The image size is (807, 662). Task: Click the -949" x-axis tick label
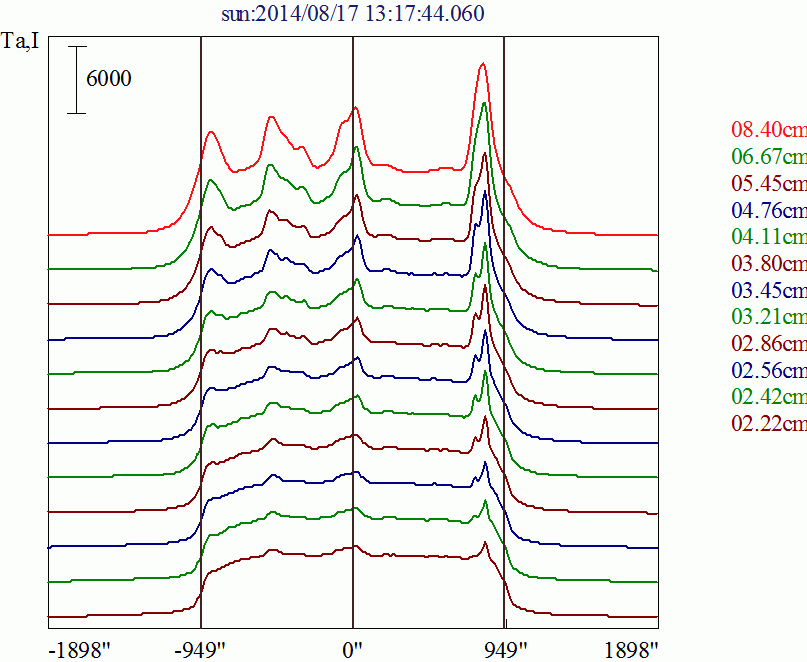[x=200, y=648]
